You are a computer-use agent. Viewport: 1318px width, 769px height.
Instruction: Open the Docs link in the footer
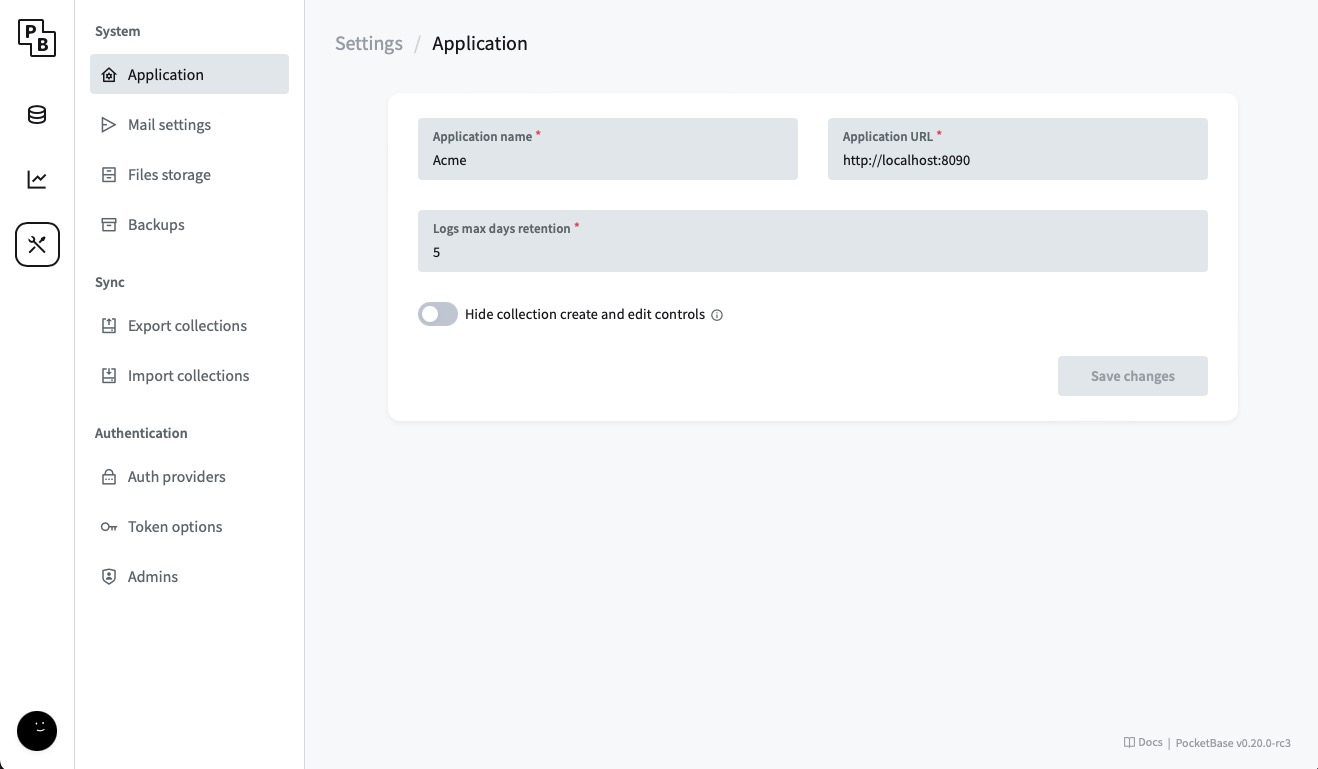point(1143,742)
